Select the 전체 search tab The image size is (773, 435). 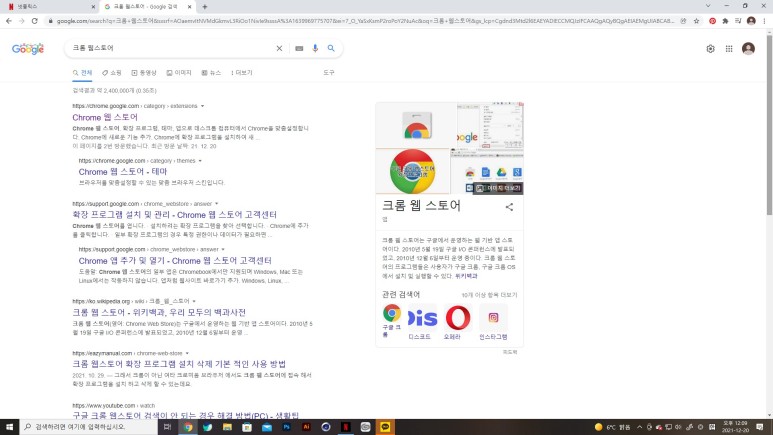(x=82, y=73)
